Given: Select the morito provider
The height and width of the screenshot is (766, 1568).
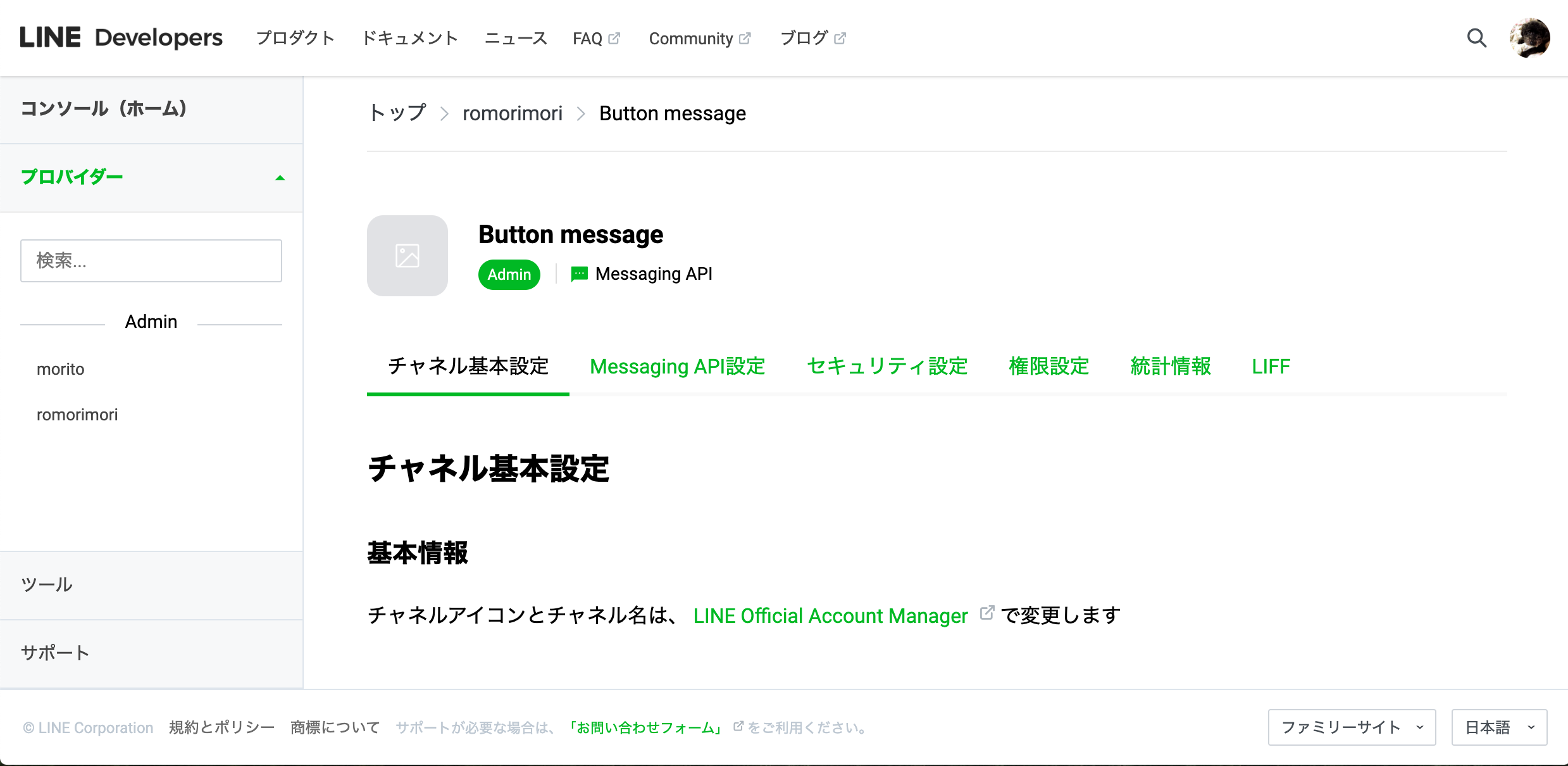Looking at the screenshot, I should point(61,369).
